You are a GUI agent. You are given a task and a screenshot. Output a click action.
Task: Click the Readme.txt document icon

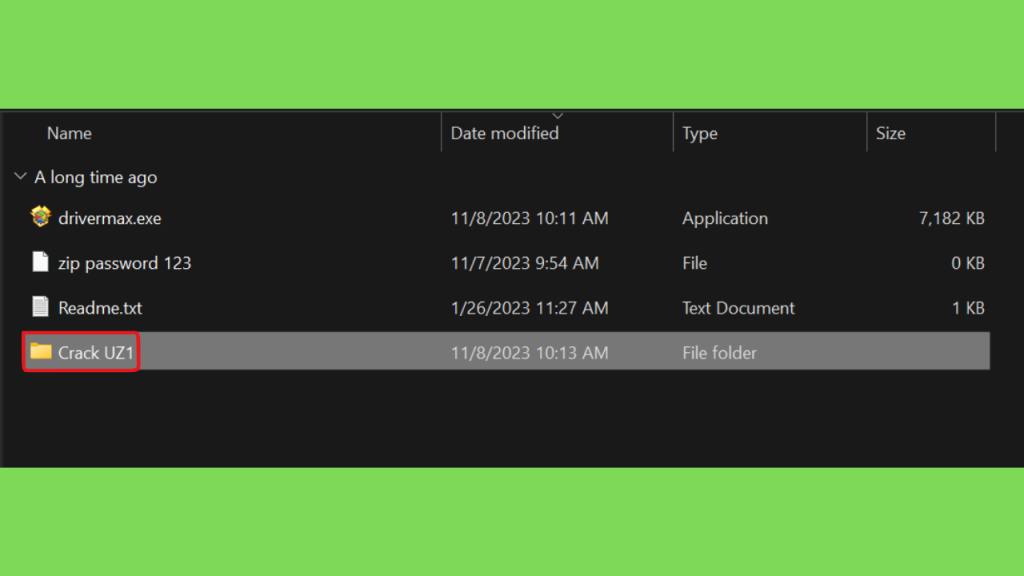[40, 306]
